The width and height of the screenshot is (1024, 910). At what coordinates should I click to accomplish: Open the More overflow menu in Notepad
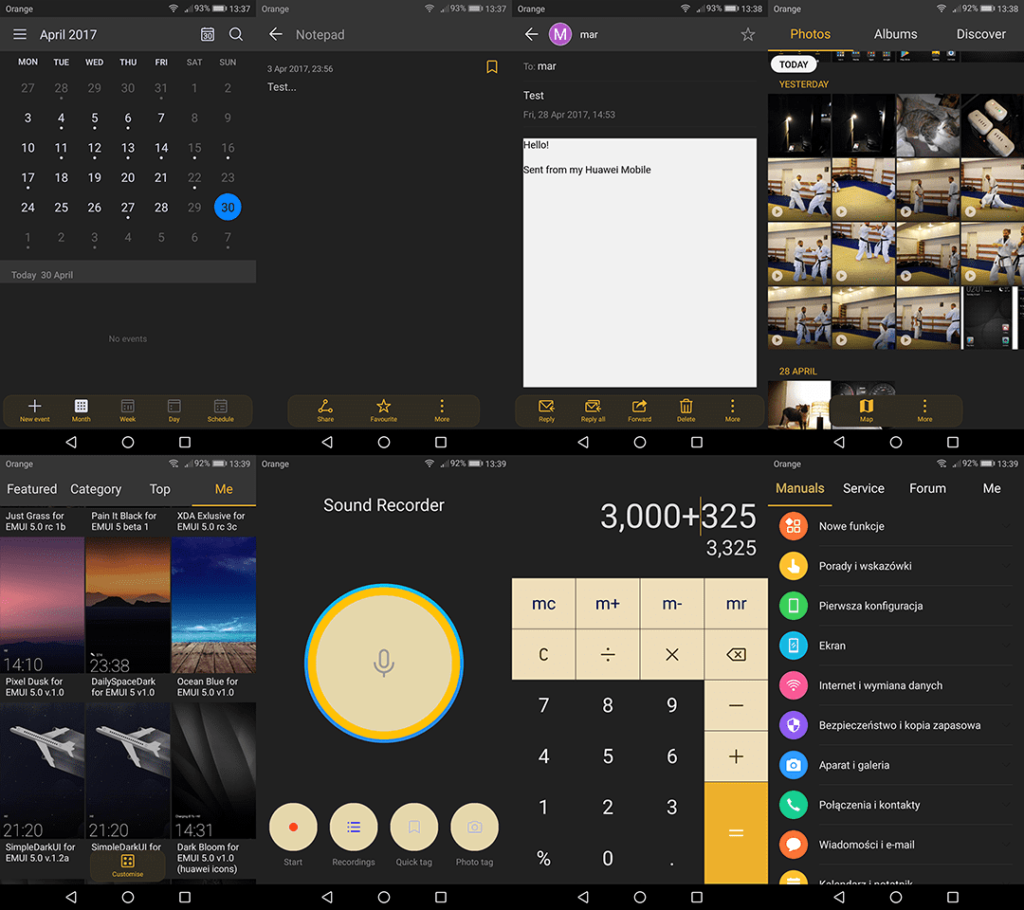[x=441, y=407]
